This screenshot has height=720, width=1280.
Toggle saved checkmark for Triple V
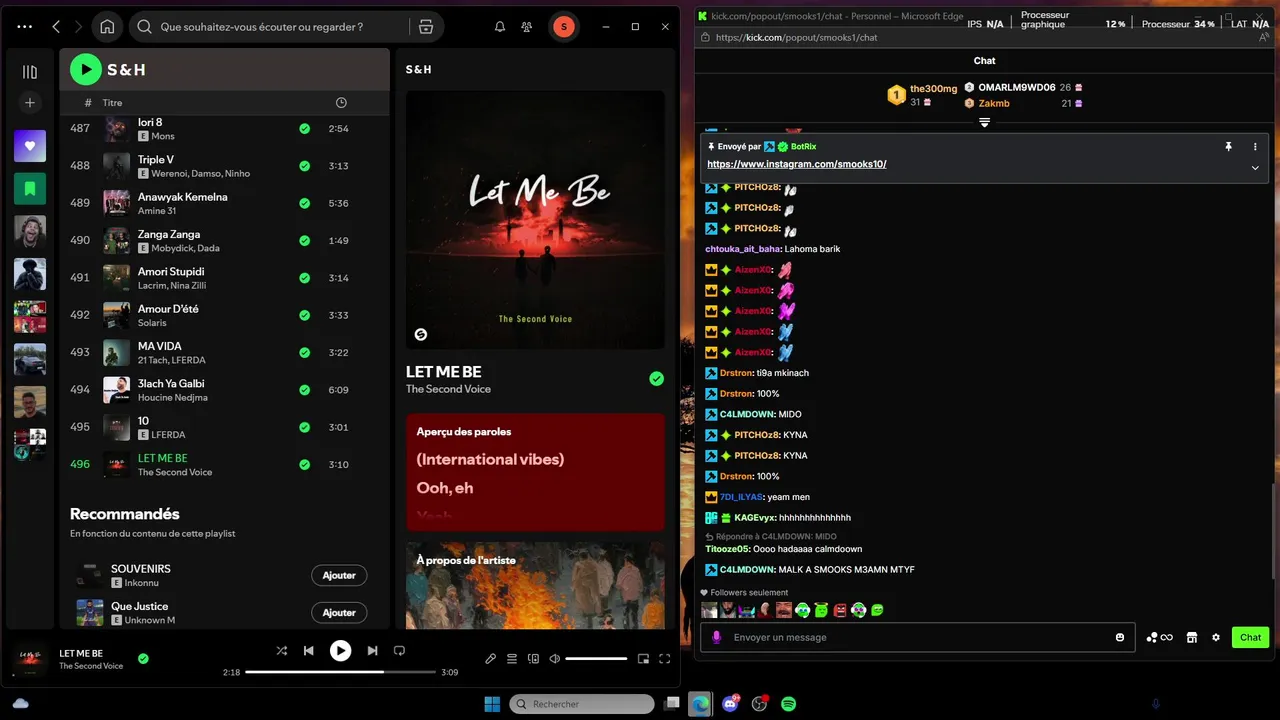pos(304,166)
